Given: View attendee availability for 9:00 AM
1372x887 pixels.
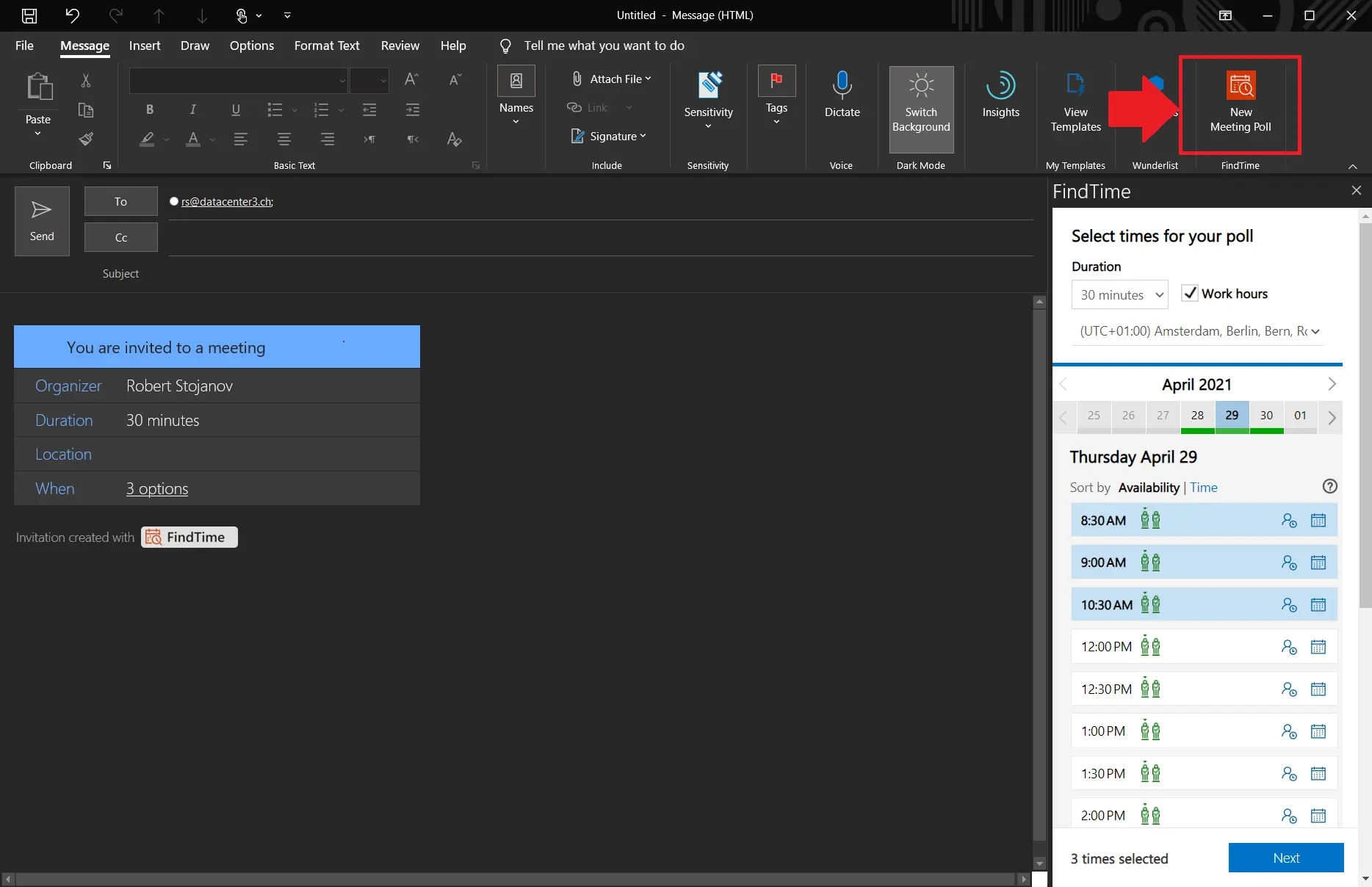Looking at the screenshot, I should tap(1289, 562).
